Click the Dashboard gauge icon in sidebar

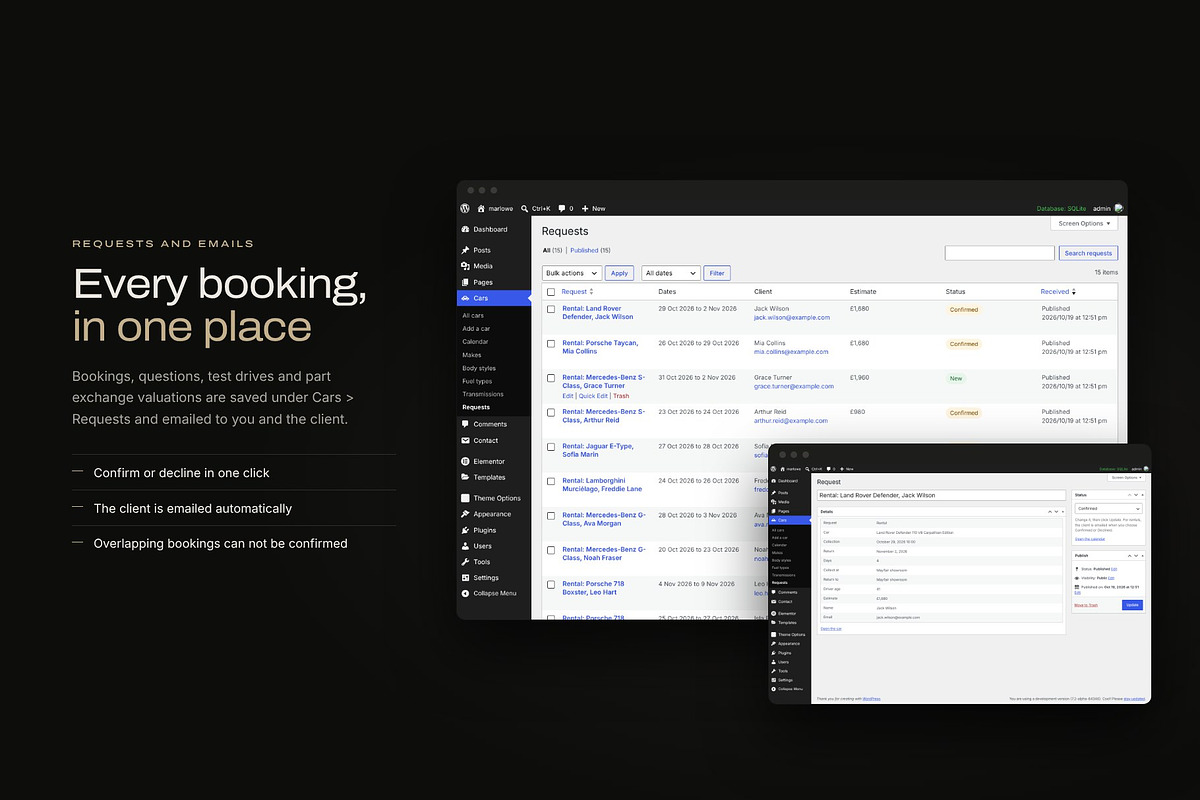point(466,229)
